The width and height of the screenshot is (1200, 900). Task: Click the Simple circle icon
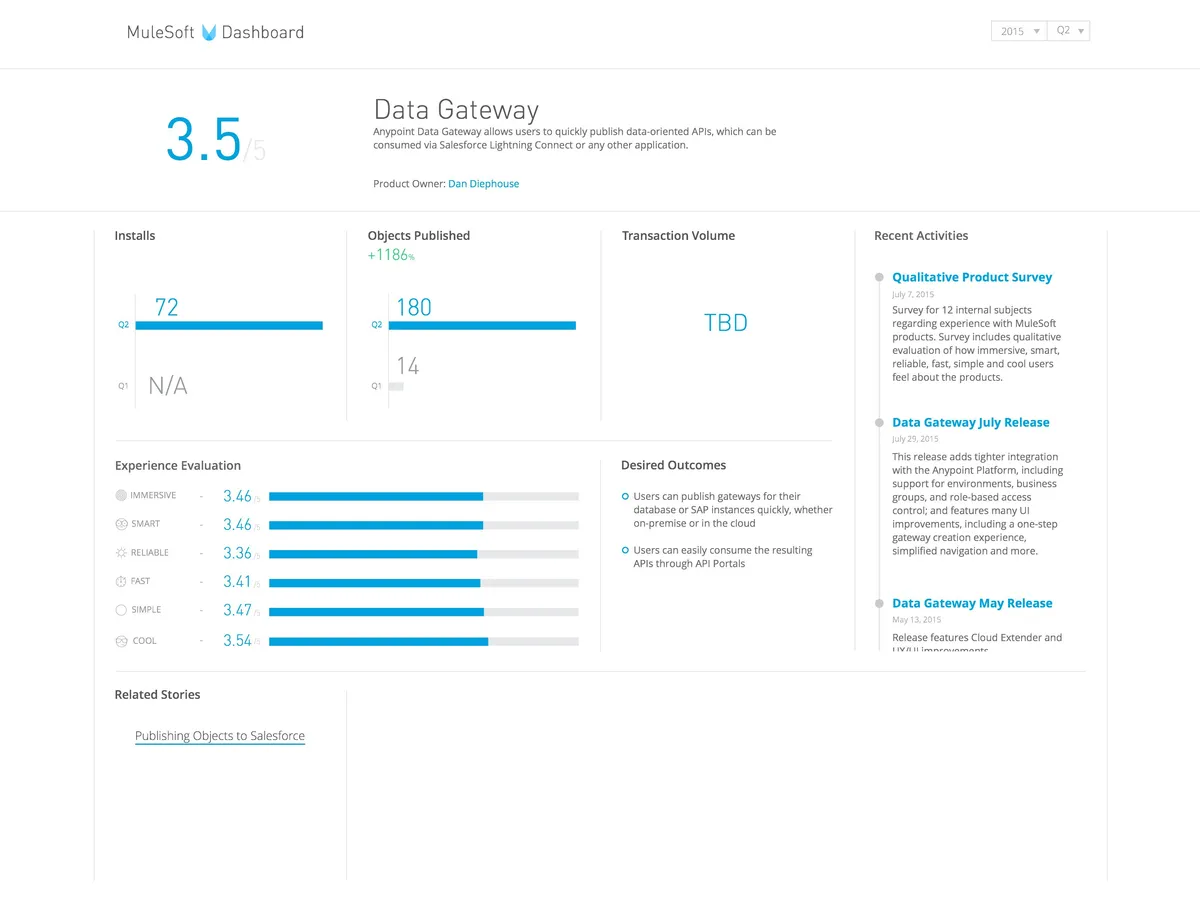[121, 610]
